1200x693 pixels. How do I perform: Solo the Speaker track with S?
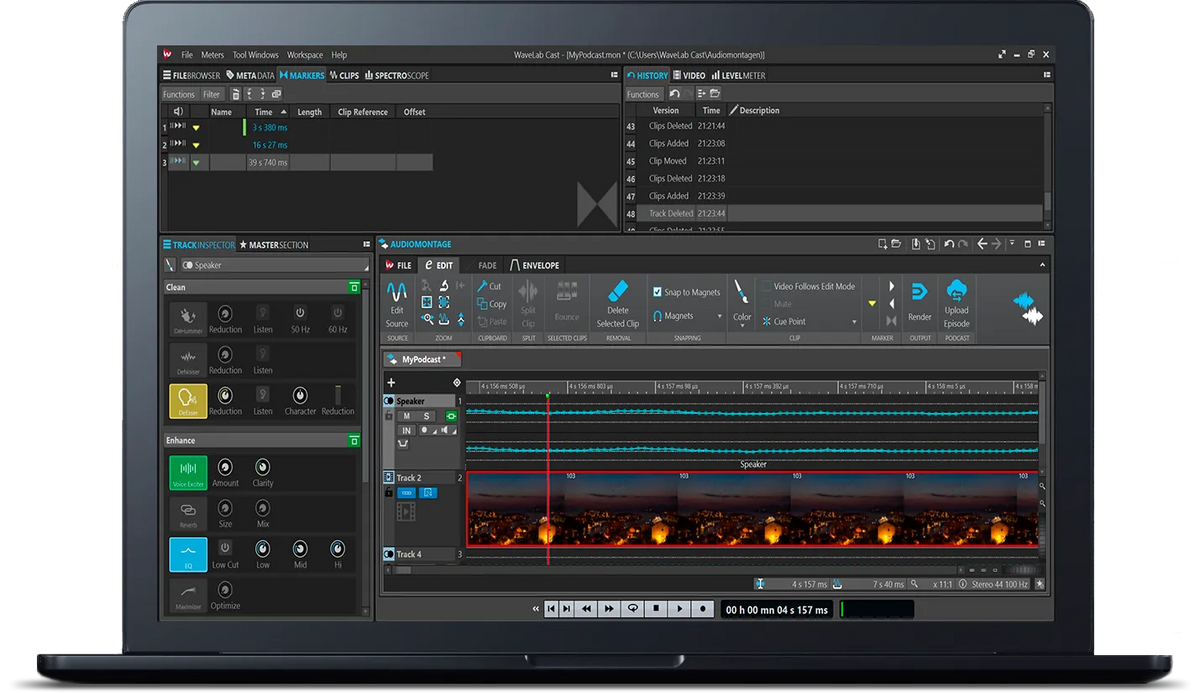(427, 416)
